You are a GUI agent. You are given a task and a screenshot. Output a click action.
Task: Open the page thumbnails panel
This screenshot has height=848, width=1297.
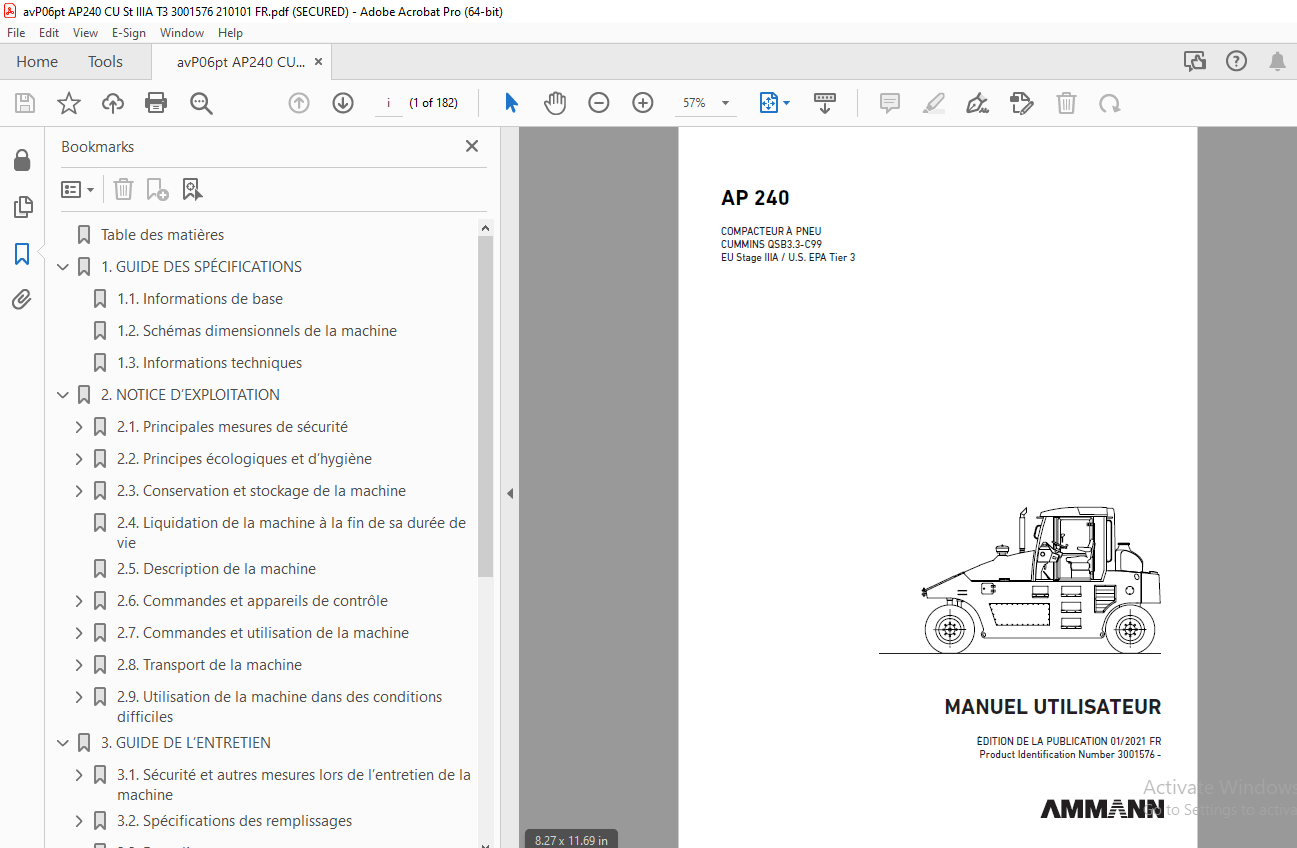click(x=22, y=207)
